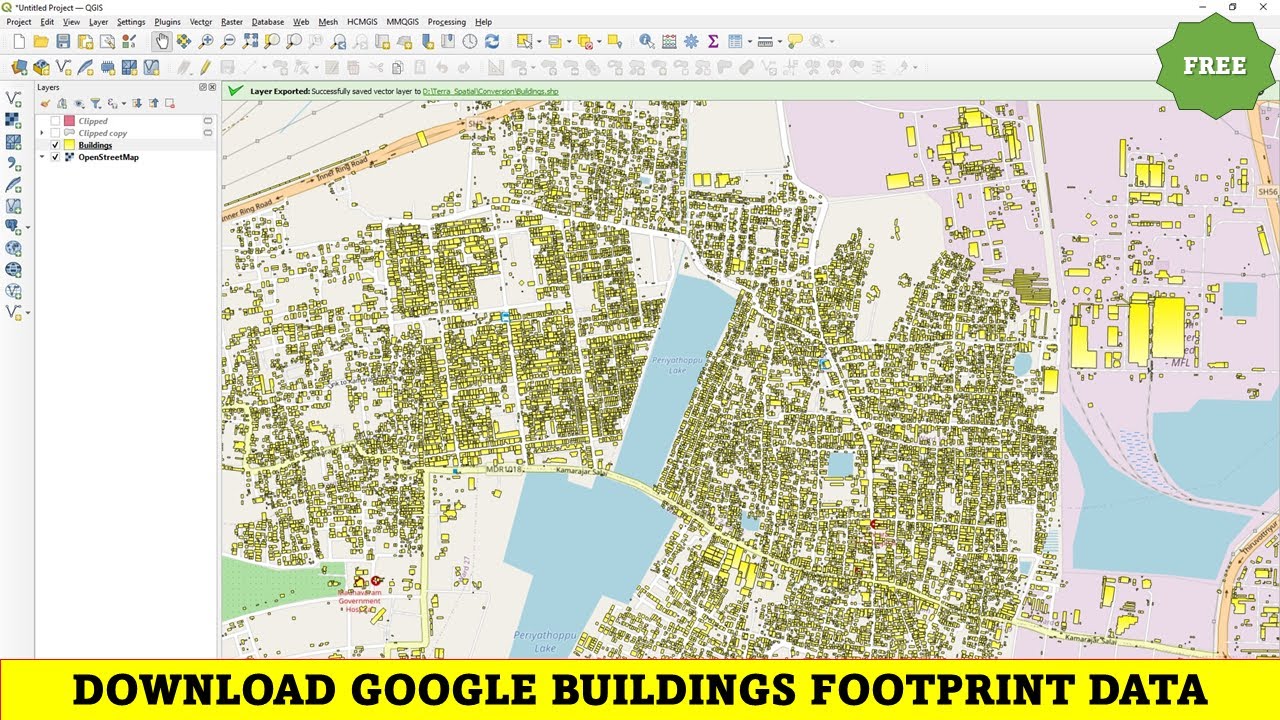Click Remove Layer icon in Layers panel

[x=170, y=103]
